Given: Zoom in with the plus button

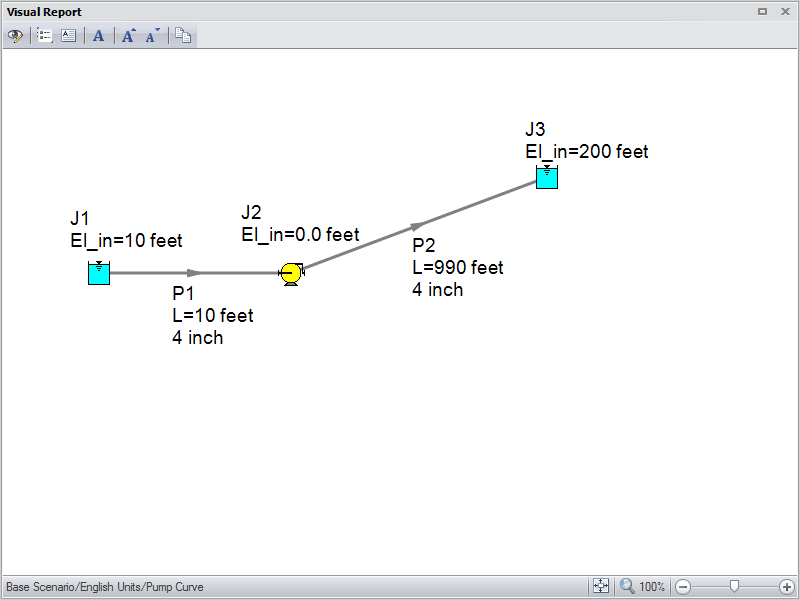Looking at the screenshot, I should tap(789, 587).
